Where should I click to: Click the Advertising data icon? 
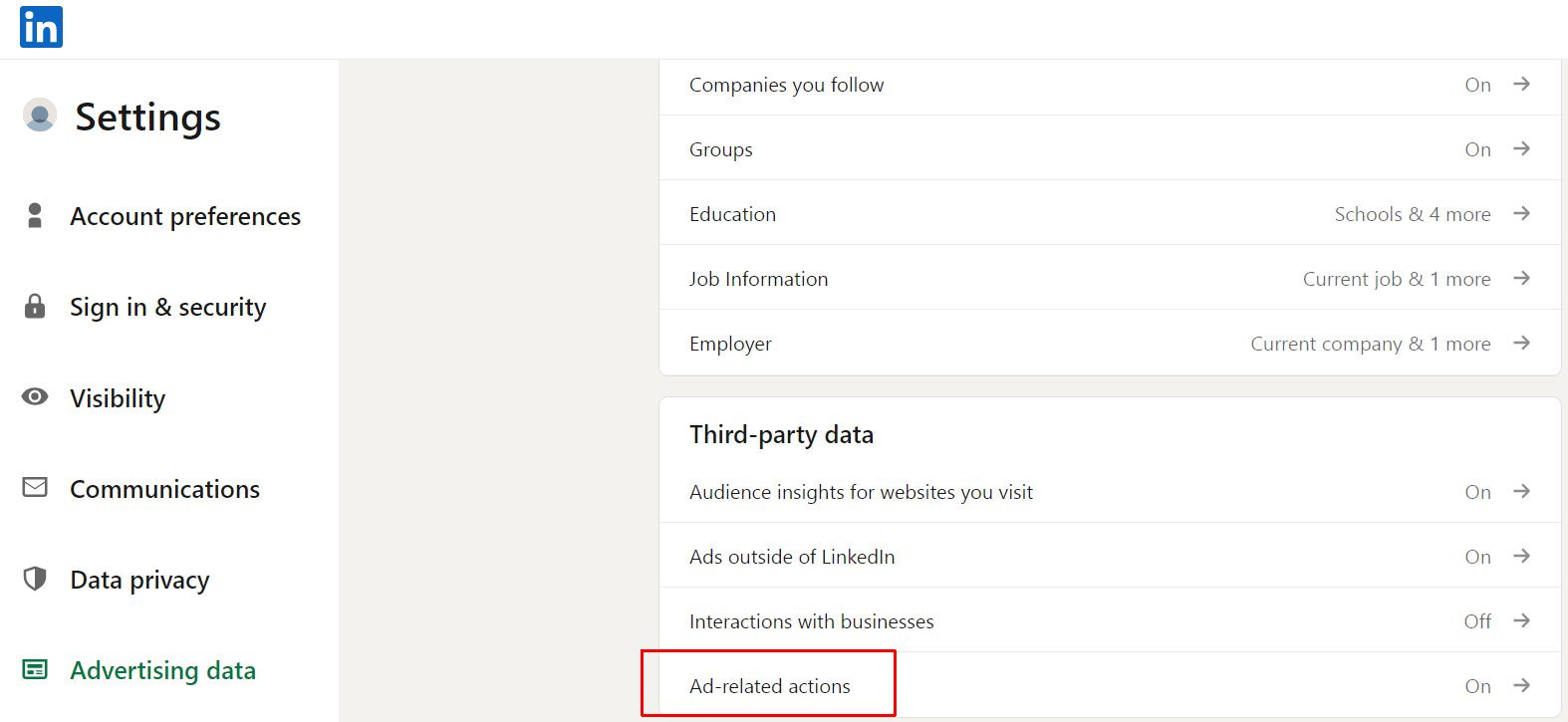(x=35, y=670)
